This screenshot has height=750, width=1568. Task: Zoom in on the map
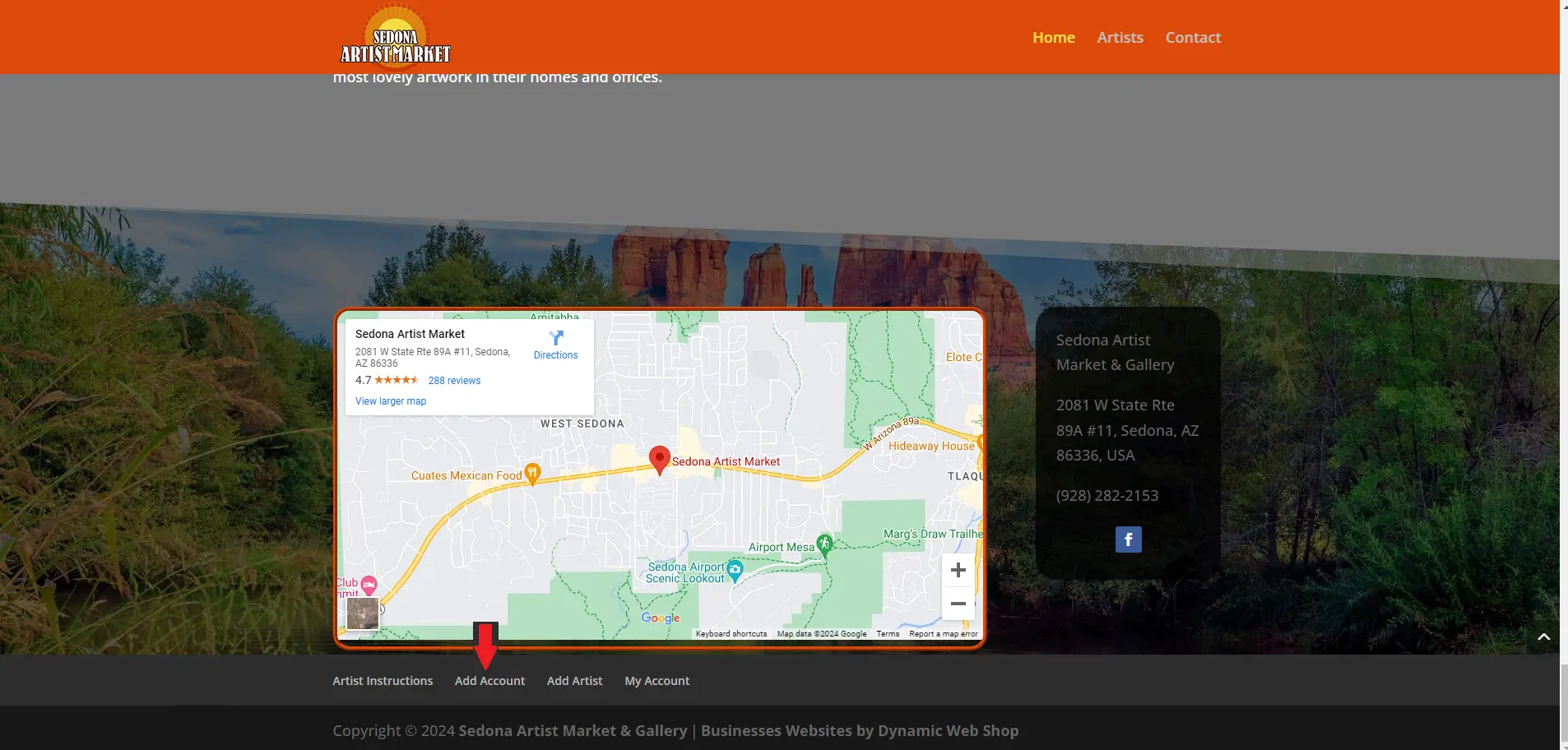click(958, 570)
